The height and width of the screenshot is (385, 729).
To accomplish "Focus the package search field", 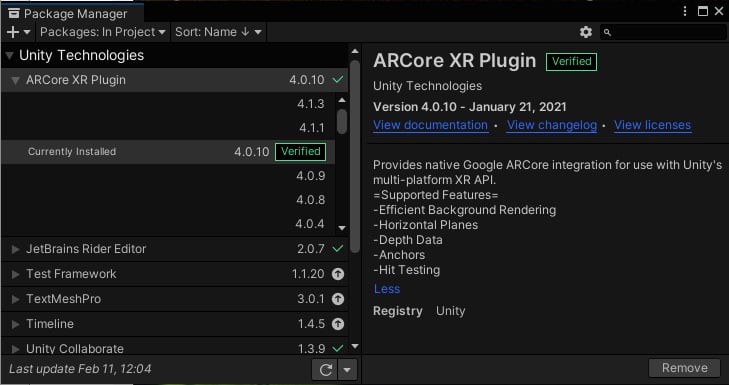I will [663, 32].
